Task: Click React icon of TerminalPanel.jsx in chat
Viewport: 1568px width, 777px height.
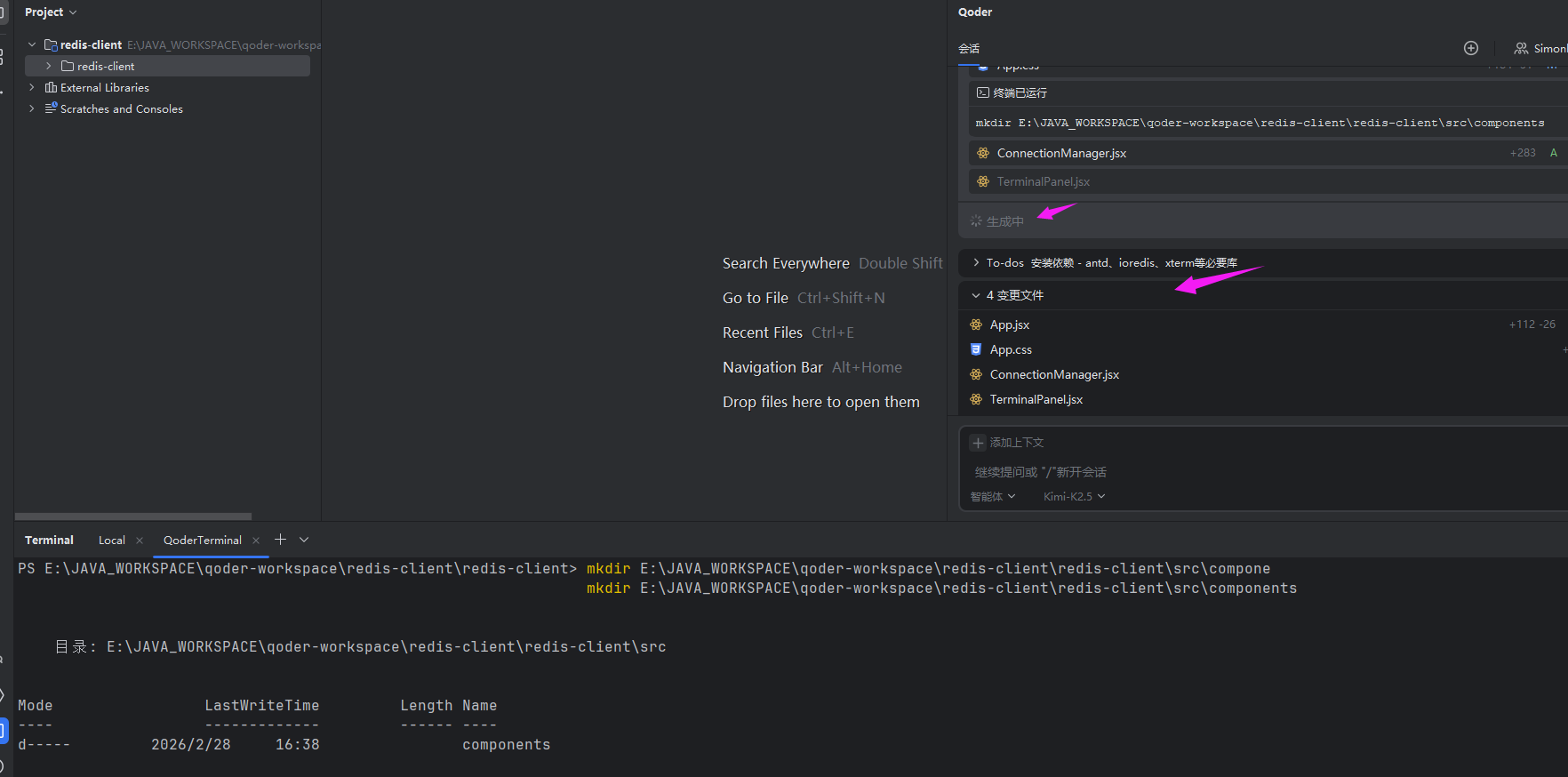Action: (x=983, y=181)
